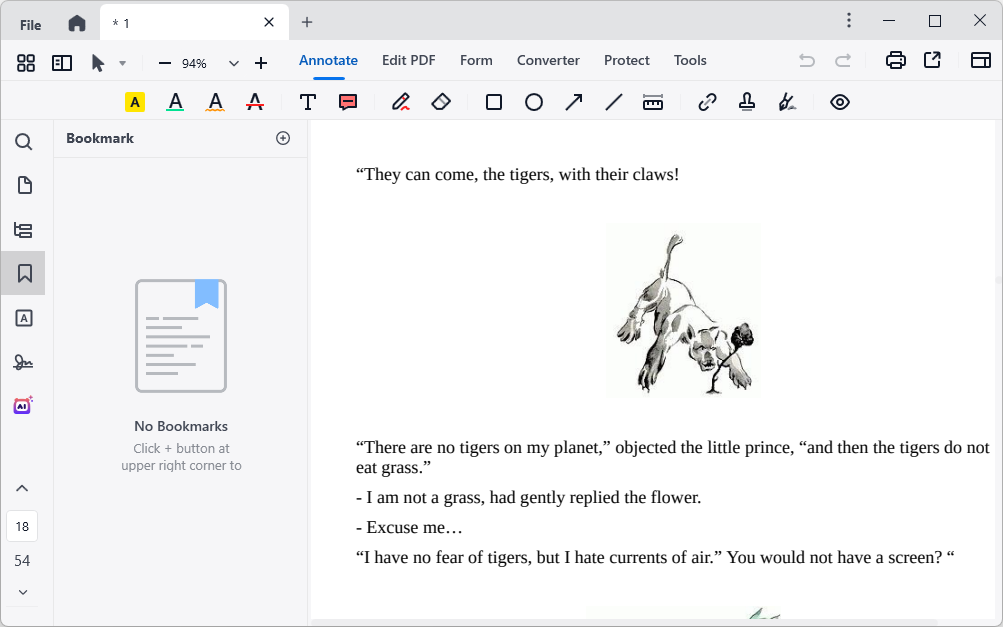Open the Converter tab

(x=548, y=60)
